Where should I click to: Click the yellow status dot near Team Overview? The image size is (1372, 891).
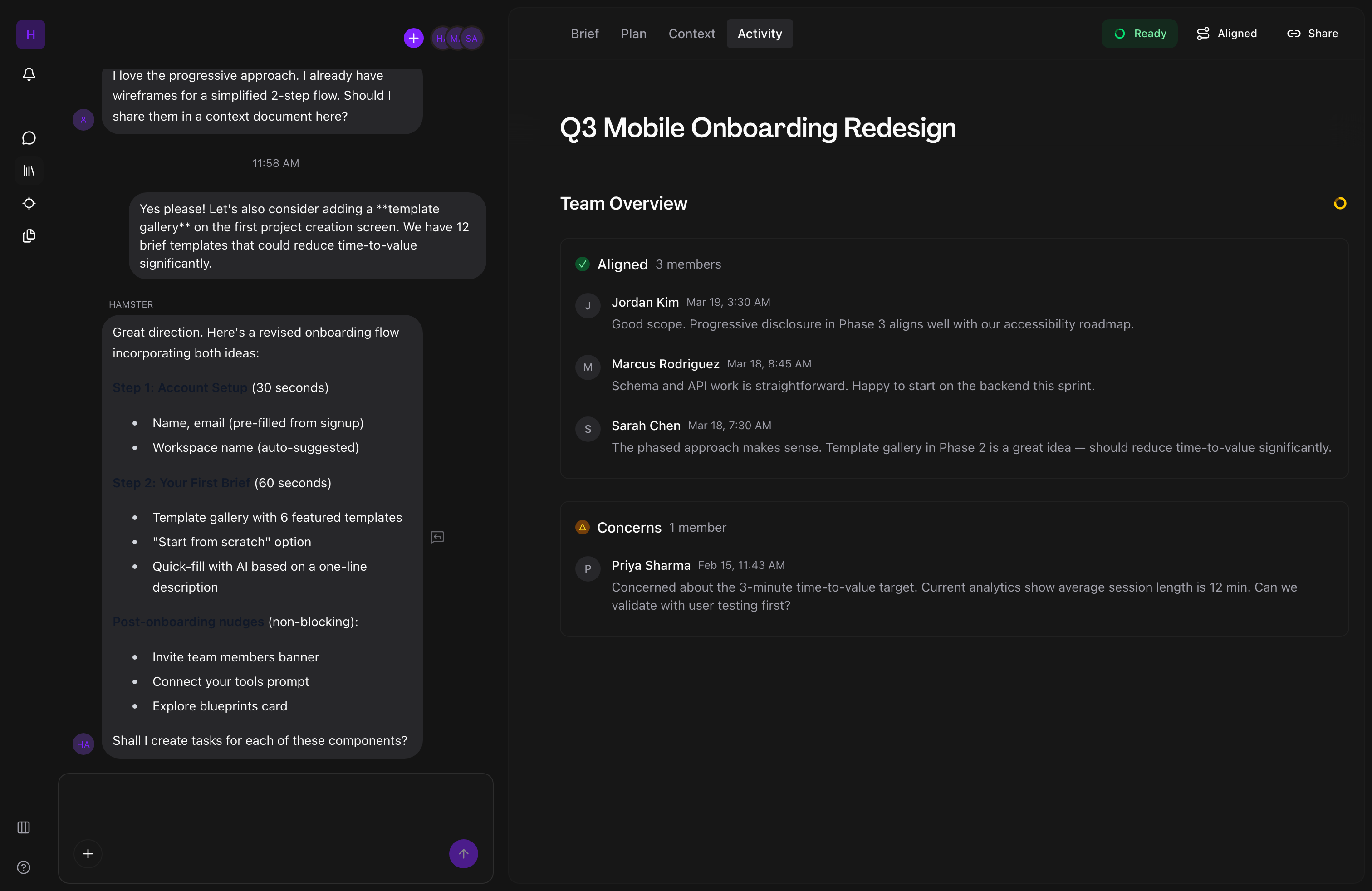(x=1340, y=203)
